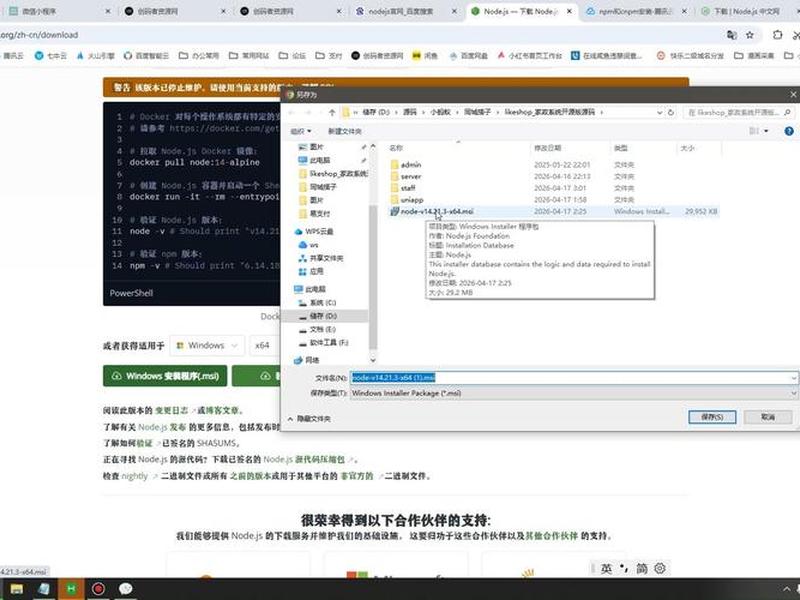
Task: Switch to 下载 | Node.js 中文网 tab
Action: click(x=747, y=11)
